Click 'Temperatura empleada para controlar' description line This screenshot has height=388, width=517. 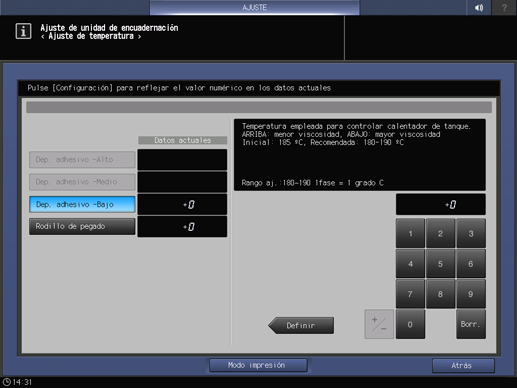[356, 126]
